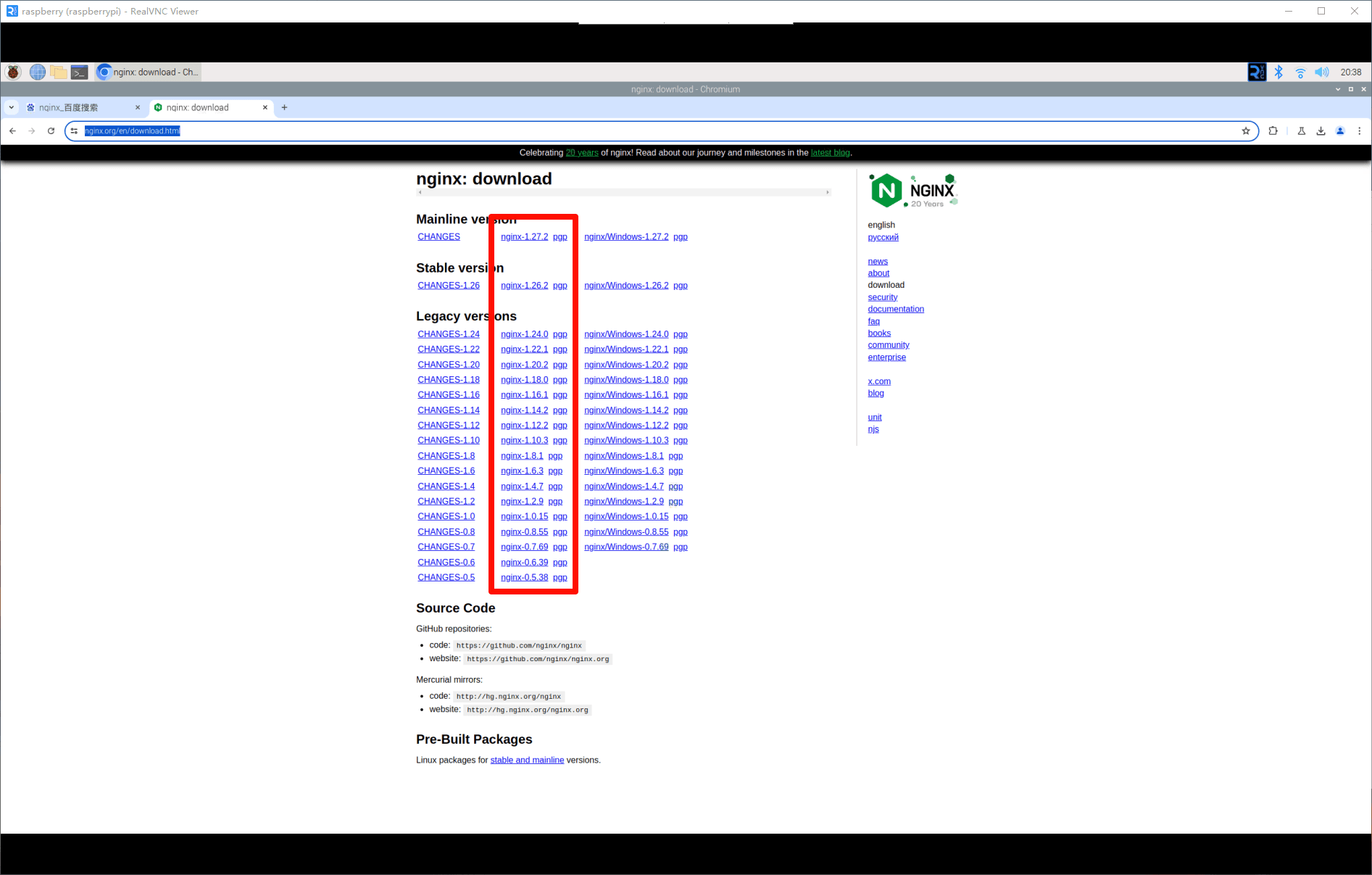
Task: View site information in the address bar
Action: [74, 131]
